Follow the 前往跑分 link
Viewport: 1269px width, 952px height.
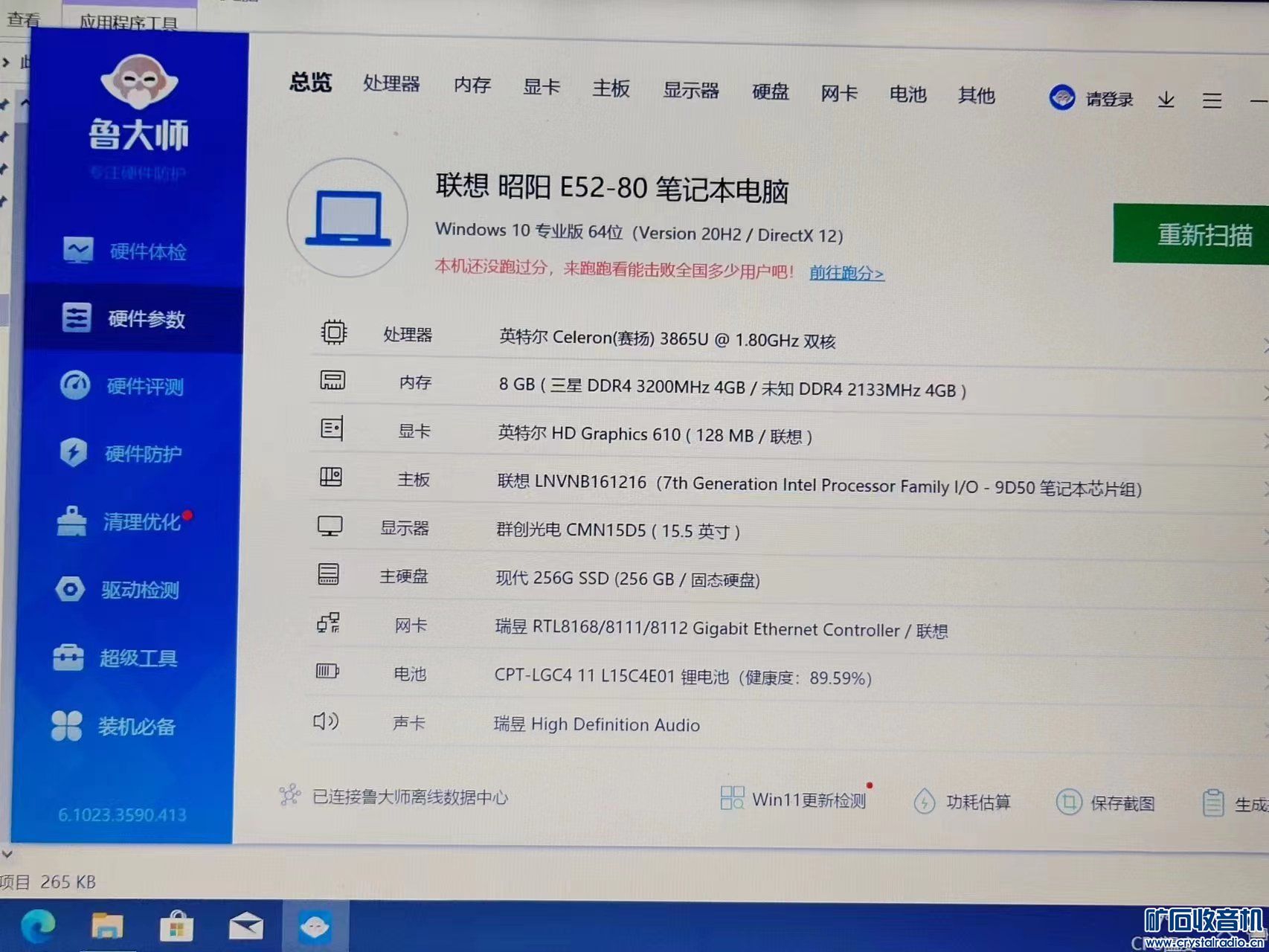(846, 273)
